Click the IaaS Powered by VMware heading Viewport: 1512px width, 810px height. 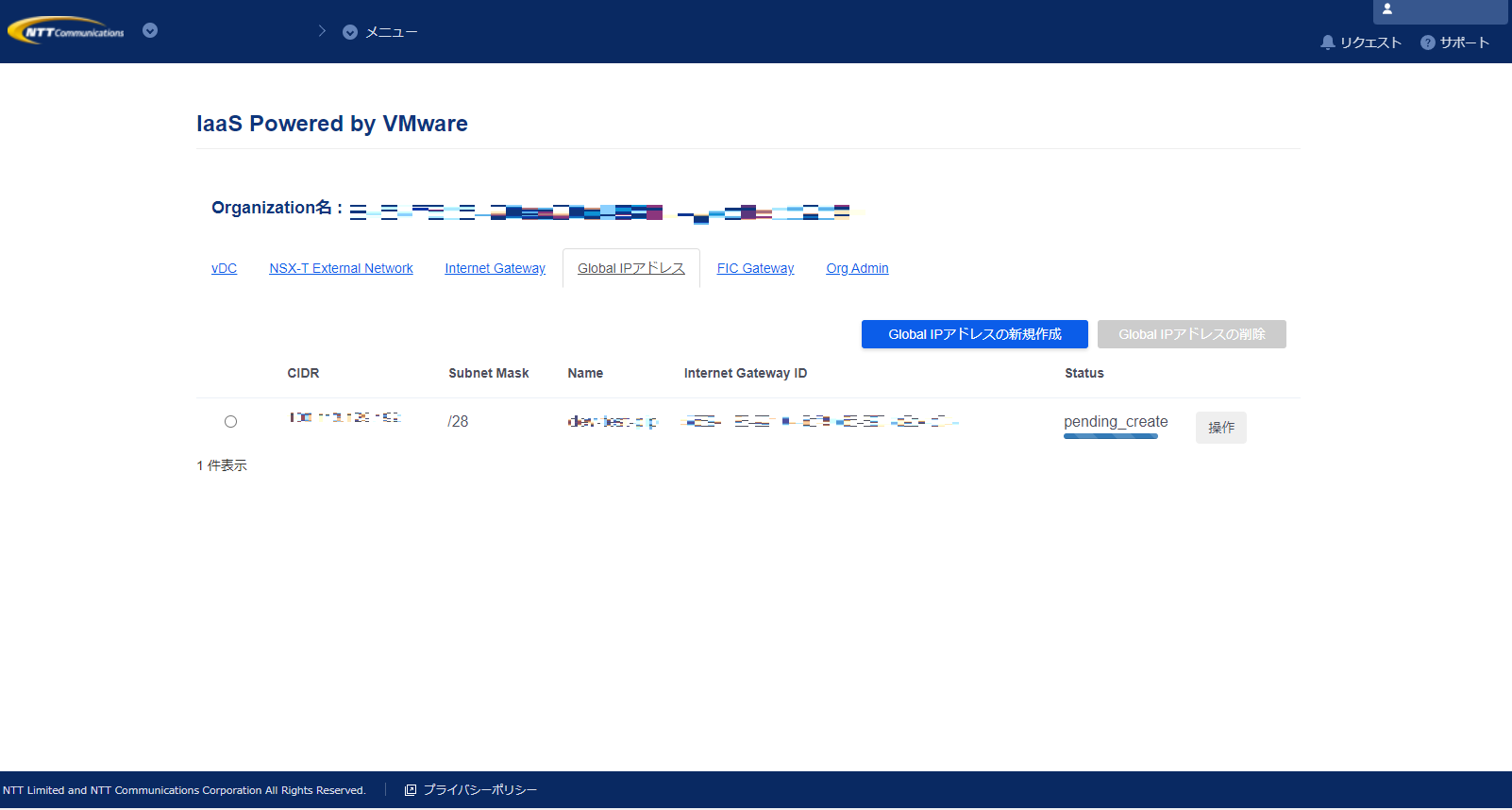(x=332, y=124)
